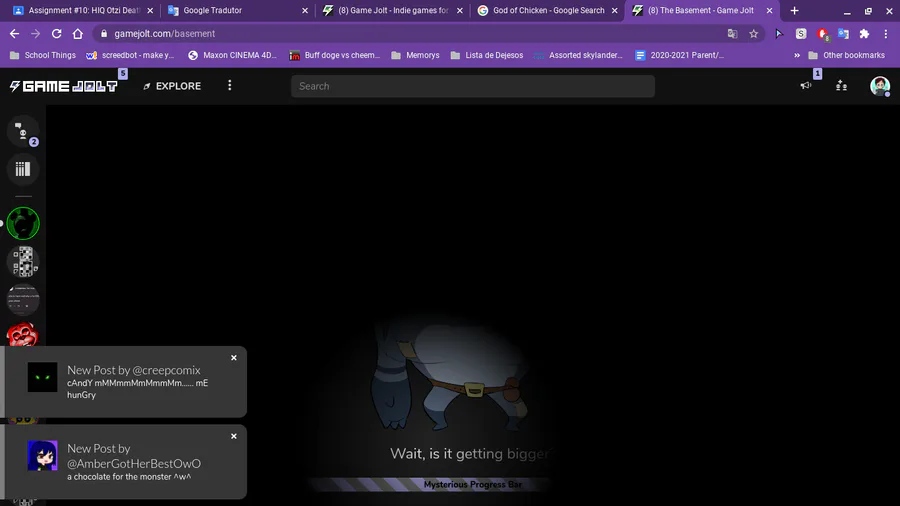The image size is (900, 506).
Task: Open the screedbot bookmark
Action: [x=130, y=55]
